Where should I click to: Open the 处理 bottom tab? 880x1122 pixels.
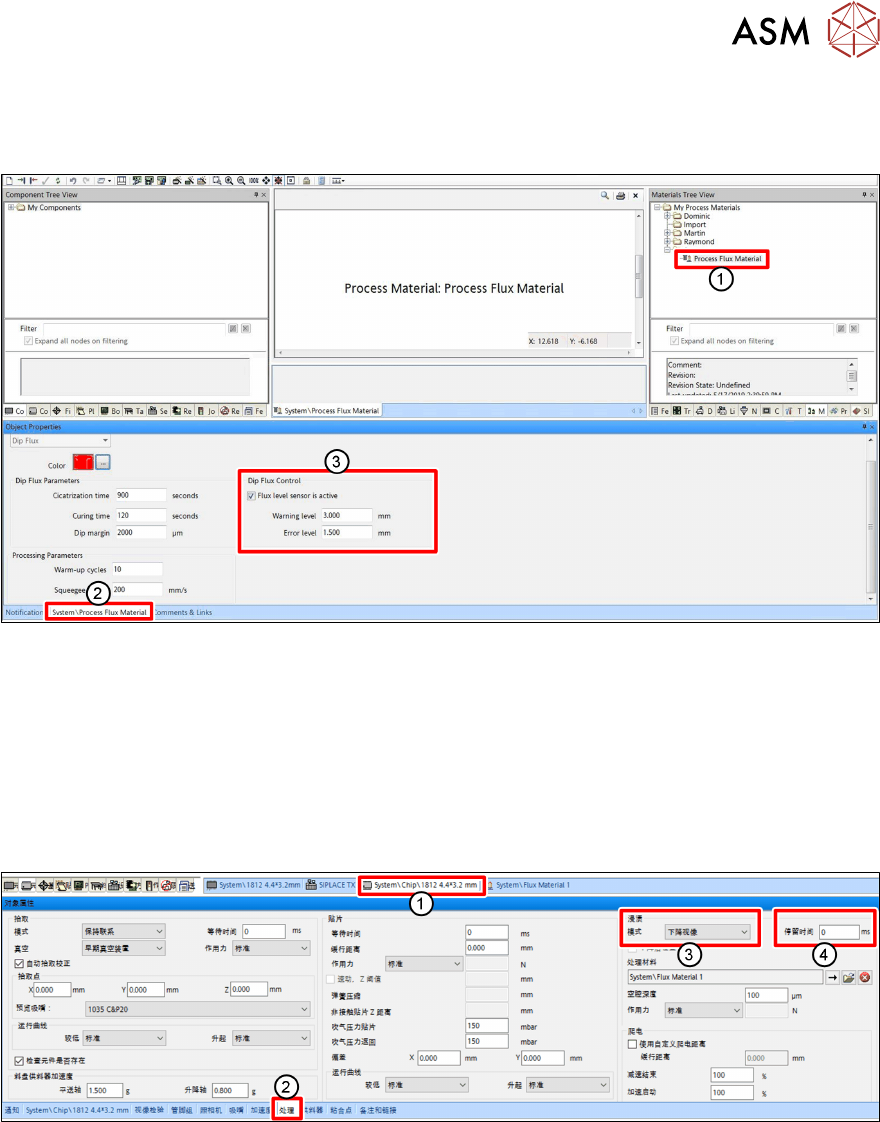pyautogui.click(x=286, y=1111)
